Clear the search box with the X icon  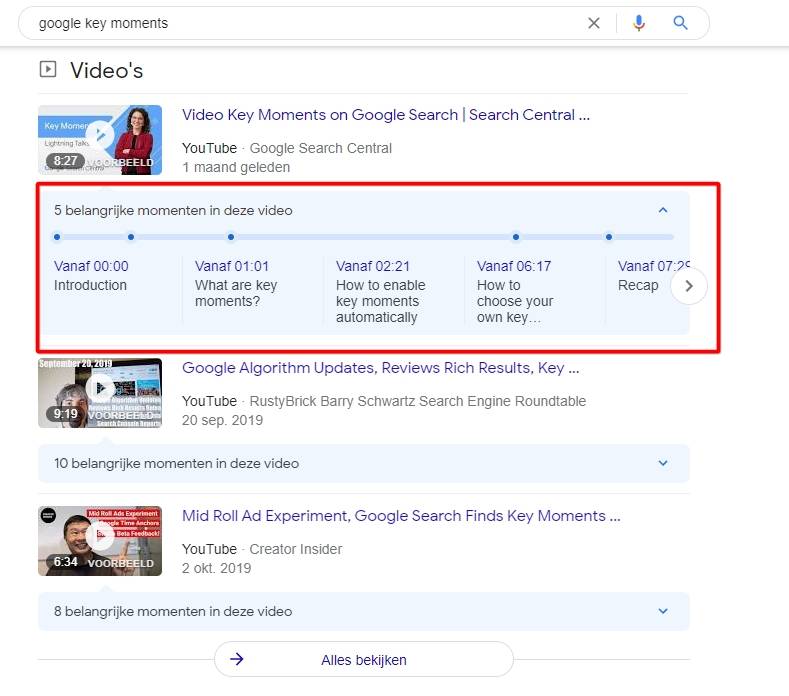click(594, 23)
